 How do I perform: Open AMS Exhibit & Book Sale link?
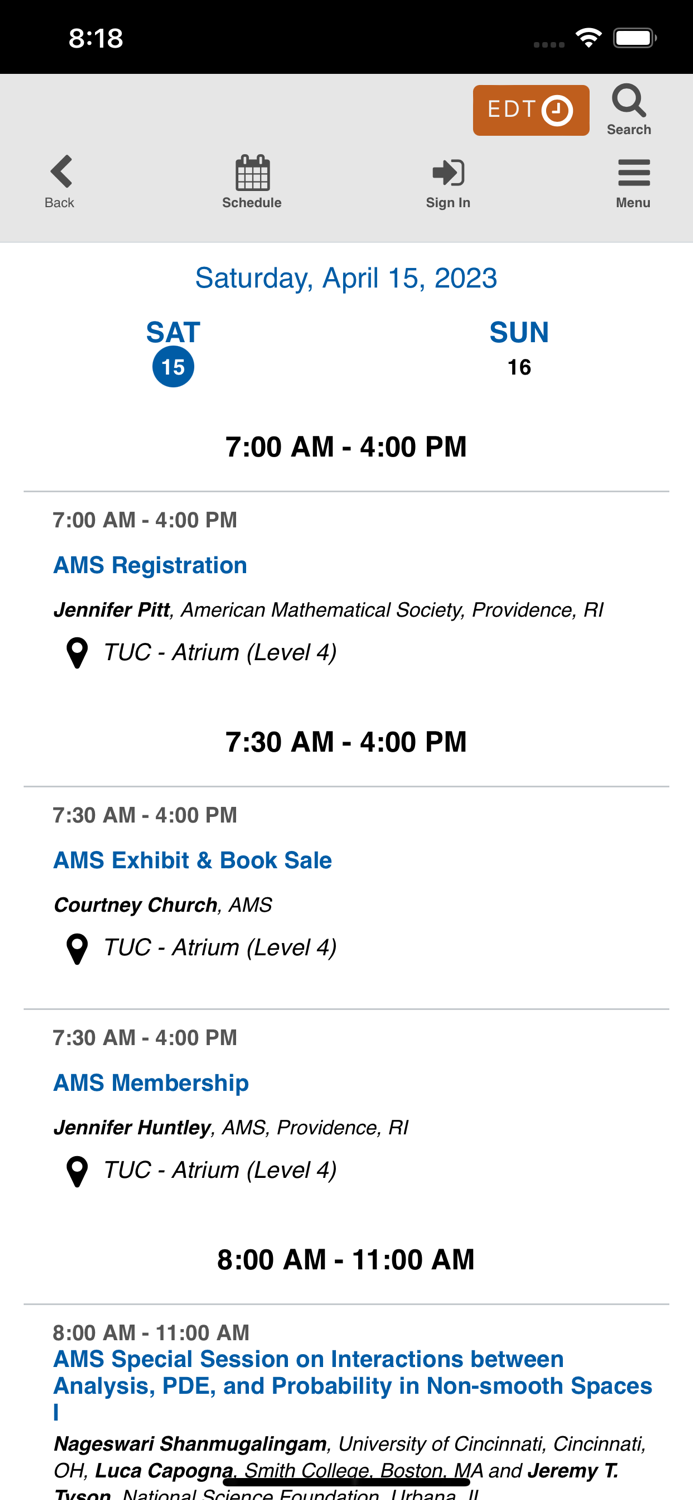click(x=192, y=860)
